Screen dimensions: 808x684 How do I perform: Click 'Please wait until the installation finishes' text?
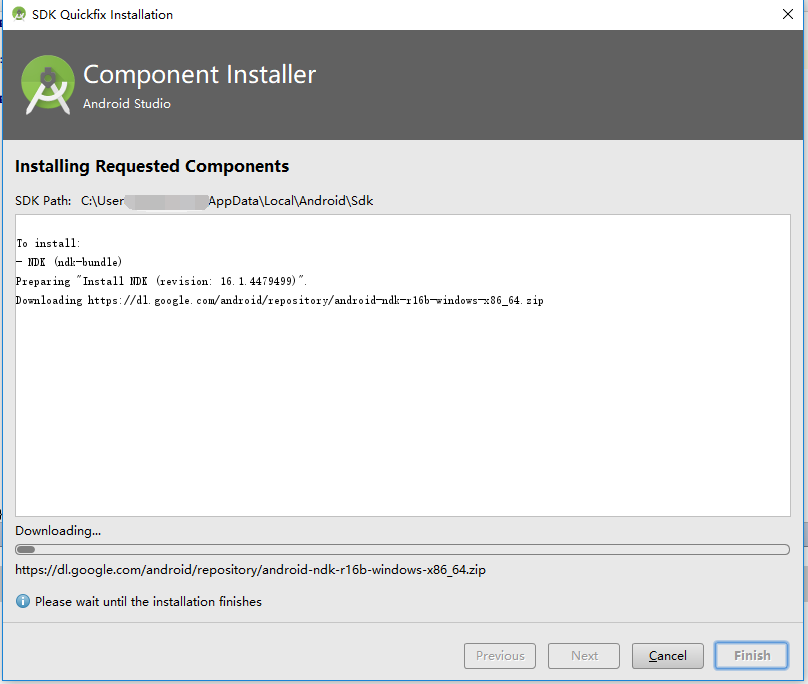(148, 602)
